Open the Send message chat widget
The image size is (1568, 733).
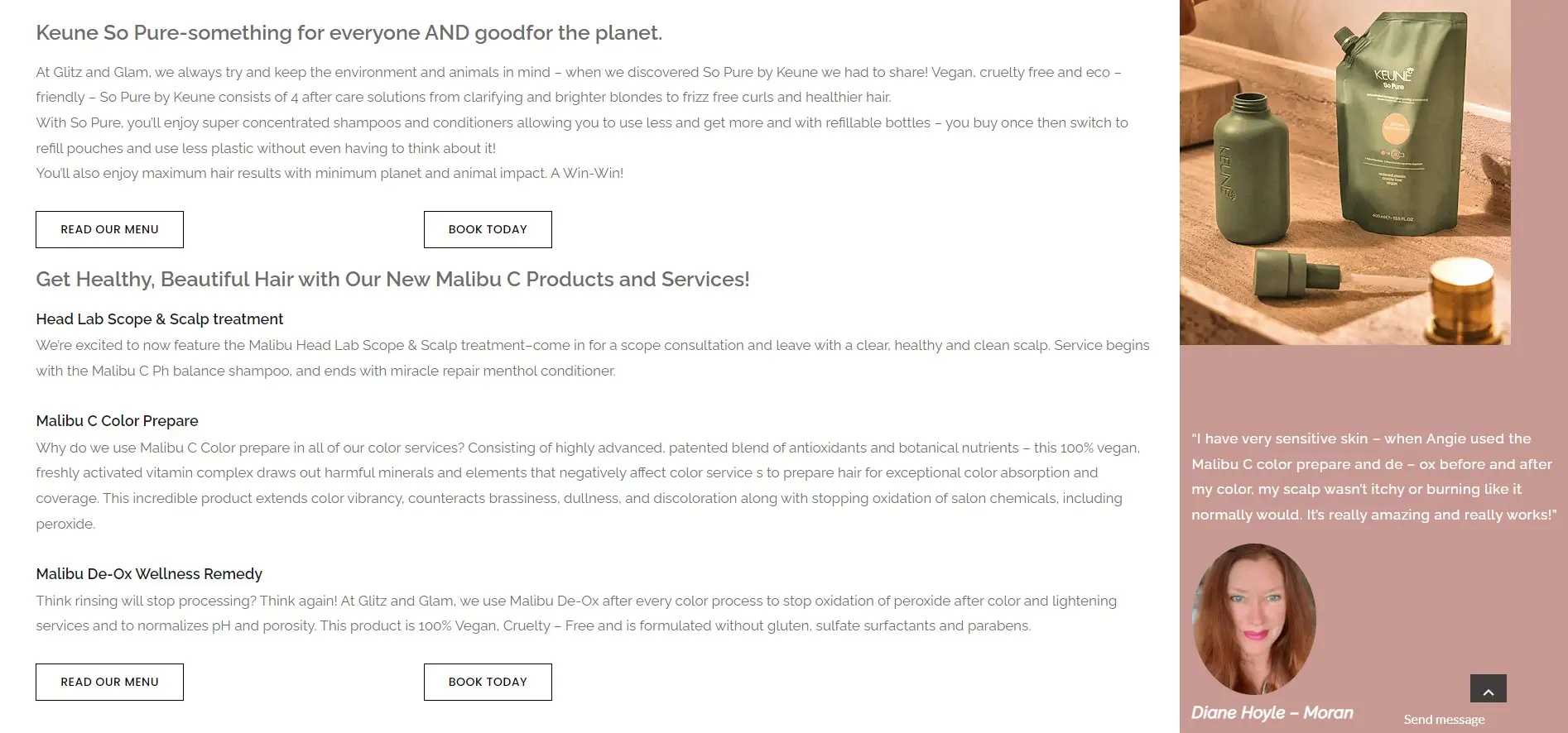coord(1444,720)
